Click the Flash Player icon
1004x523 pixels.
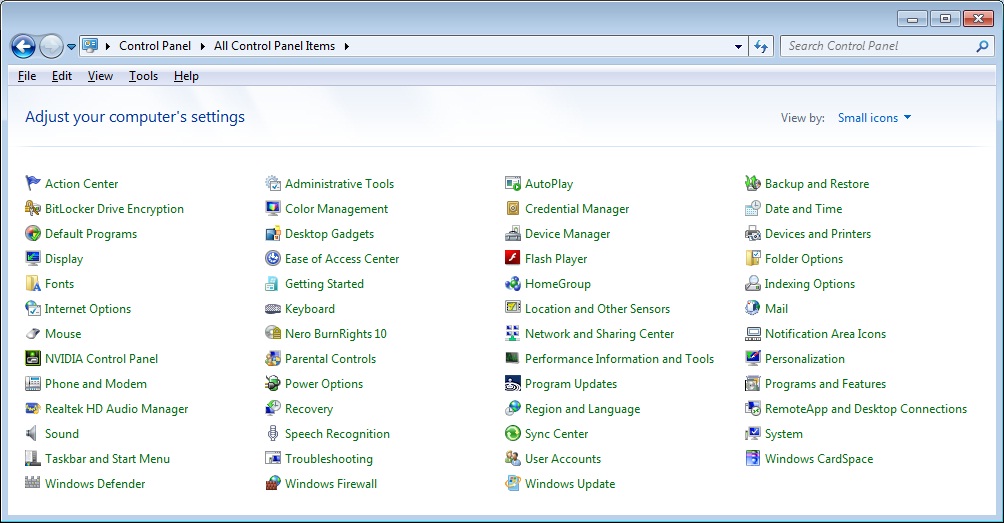click(x=513, y=259)
